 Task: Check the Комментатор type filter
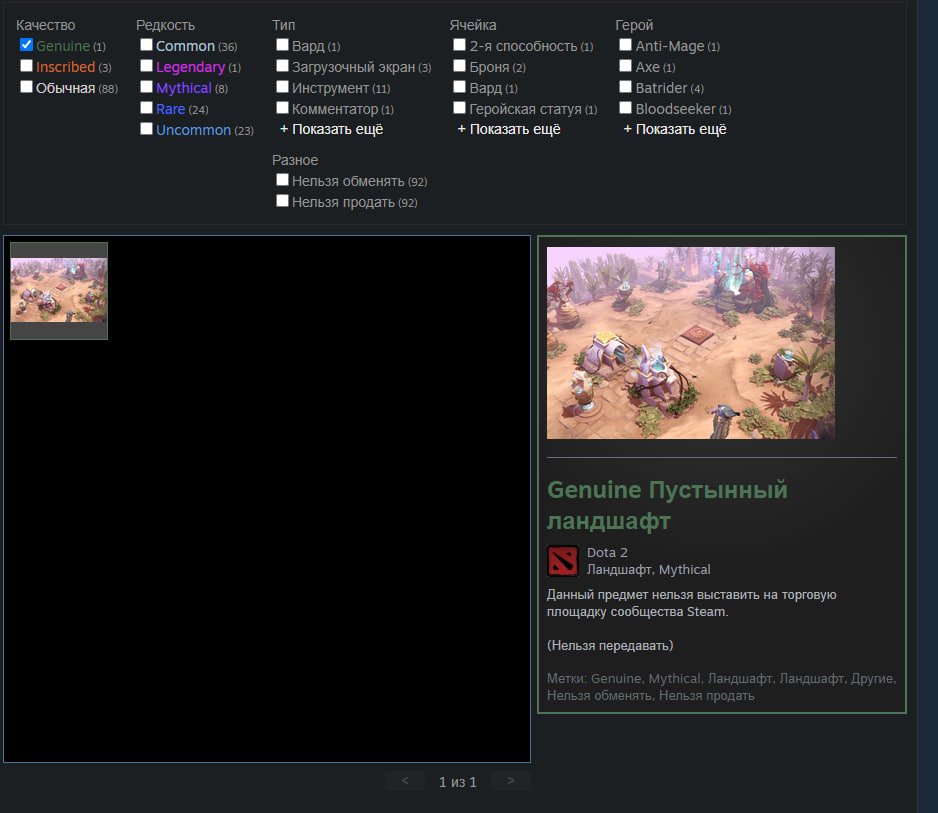[282, 108]
